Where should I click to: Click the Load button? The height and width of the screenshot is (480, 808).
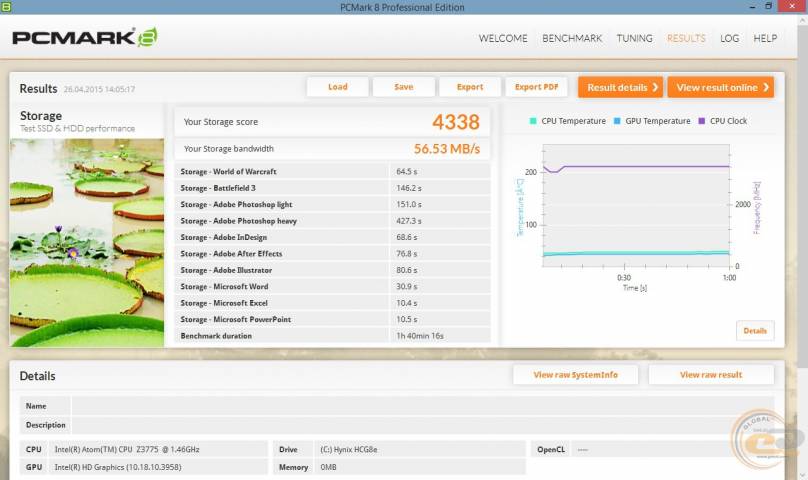(x=338, y=87)
